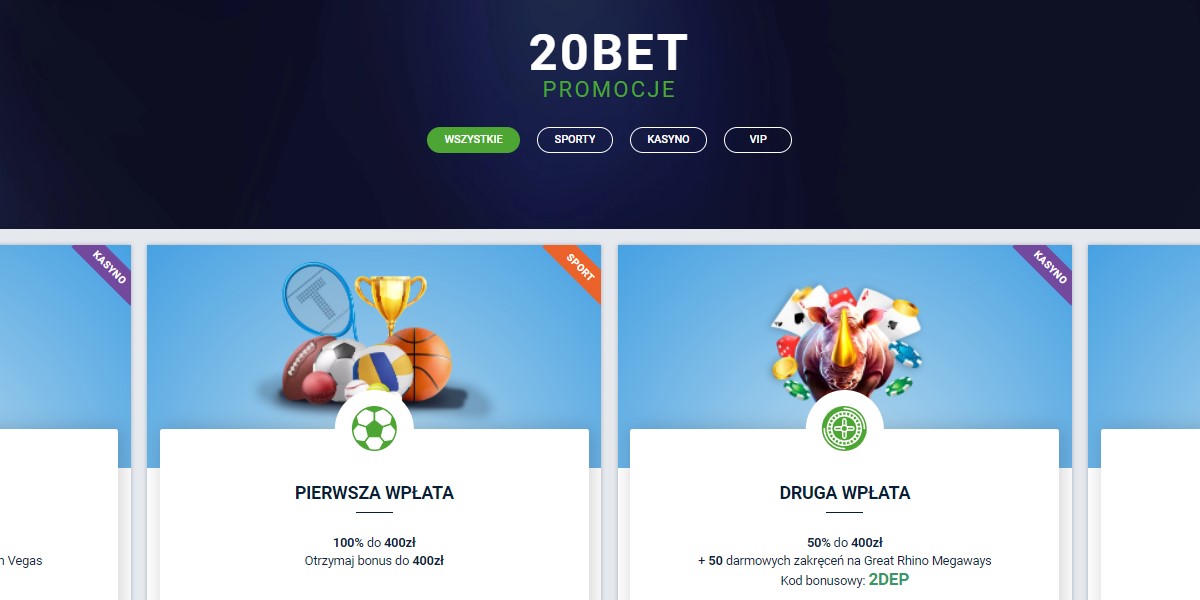Click the 20BET logo heading

tap(609, 52)
